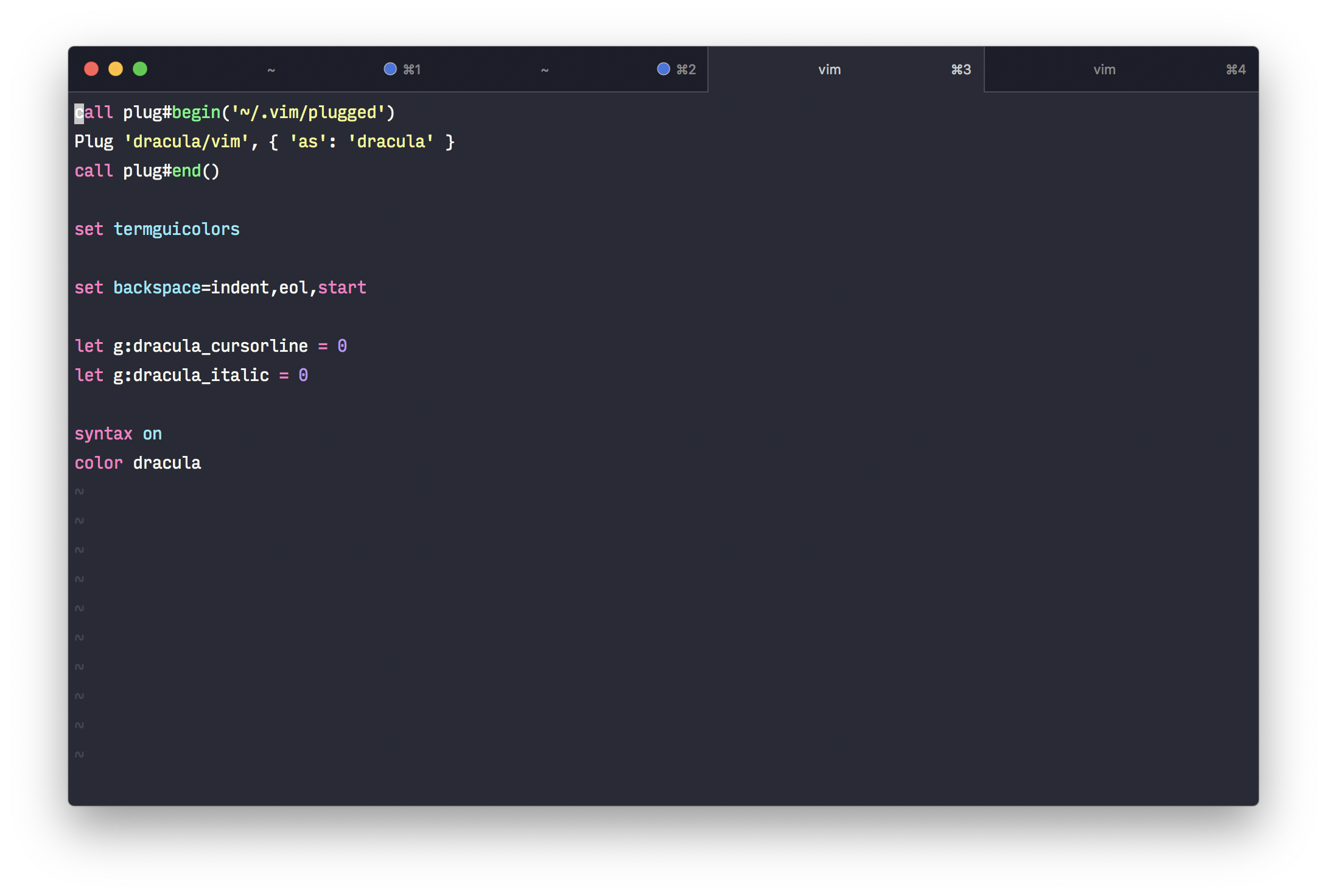Click the zero value in g:dracula_italic assignment
1327x896 pixels.
point(303,375)
